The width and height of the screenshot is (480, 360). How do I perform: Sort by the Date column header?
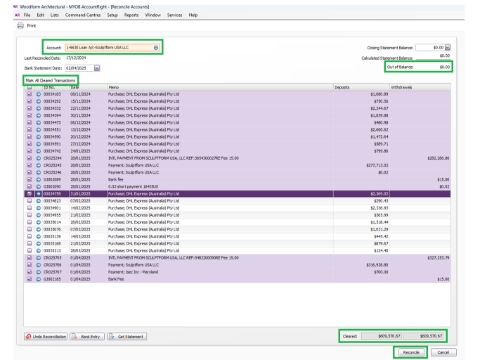88,87
